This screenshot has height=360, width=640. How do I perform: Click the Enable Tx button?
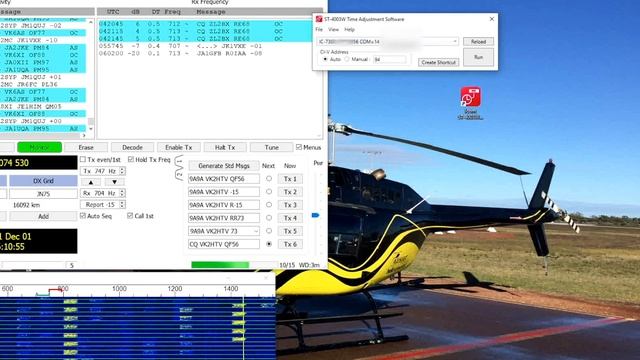pos(179,147)
